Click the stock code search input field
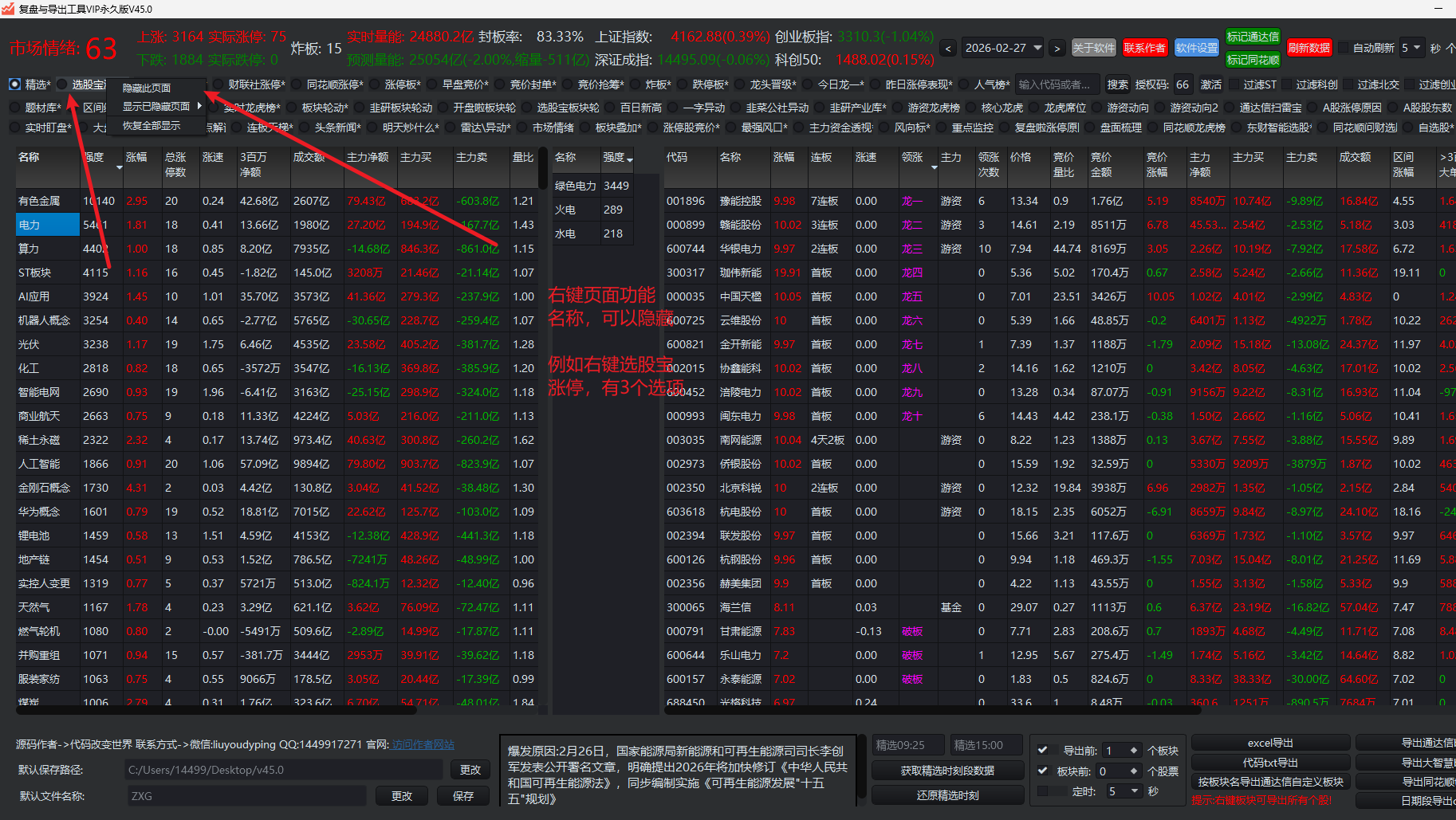This screenshot has height=820, width=1456. tap(1056, 84)
